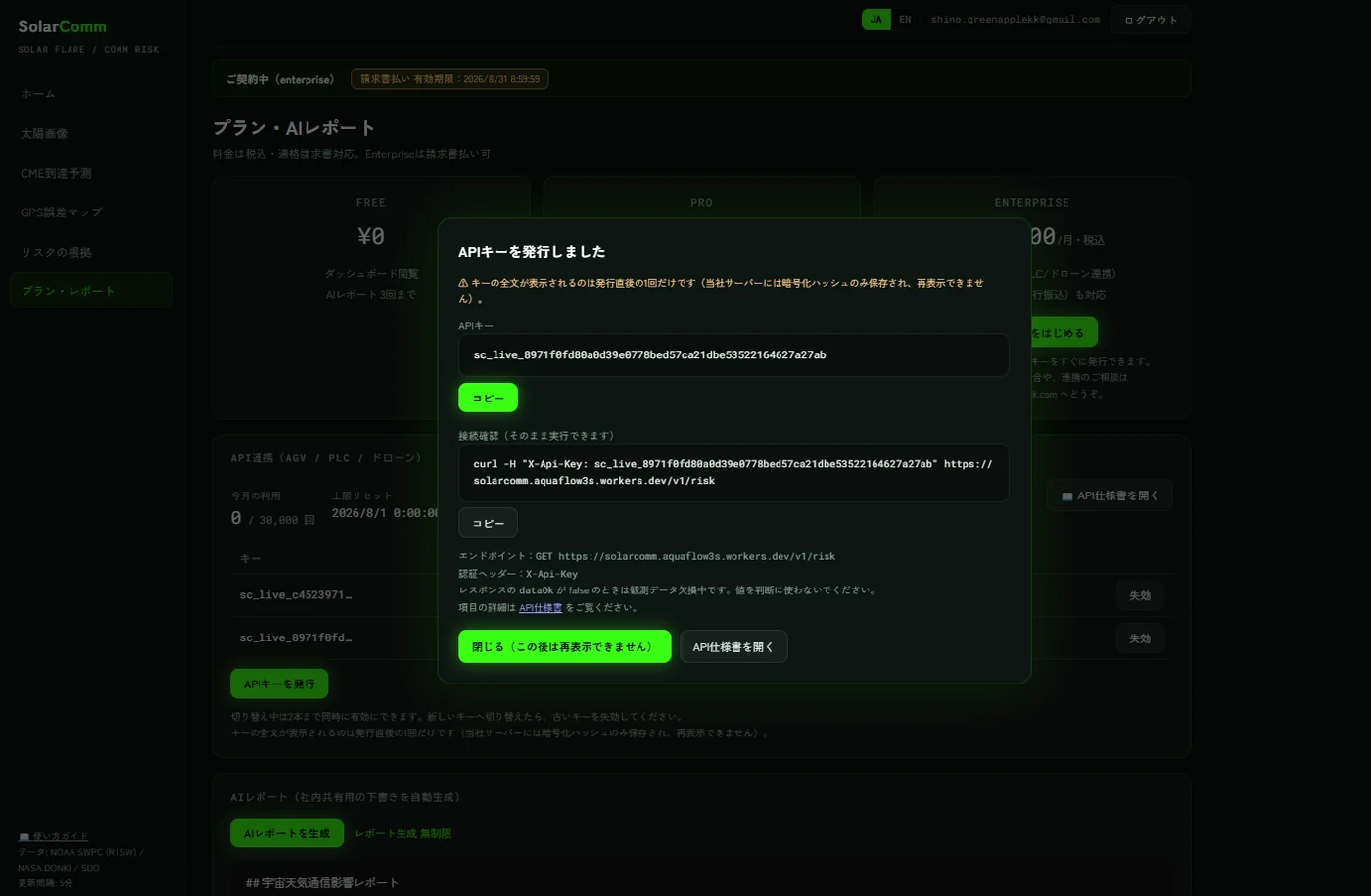Click the 宇宙天気通信影響レポート heading
This screenshot has width=1371, height=896.
point(322,883)
